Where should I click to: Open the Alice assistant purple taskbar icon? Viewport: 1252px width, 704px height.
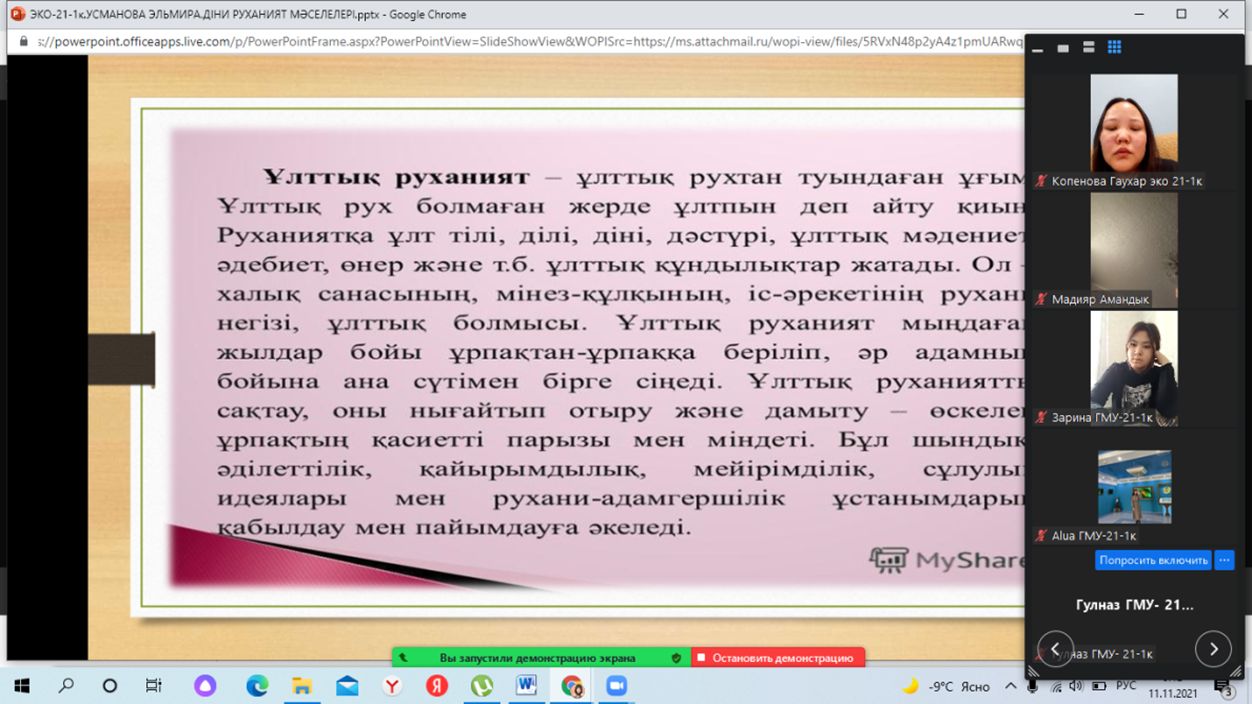(x=205, y=686)
